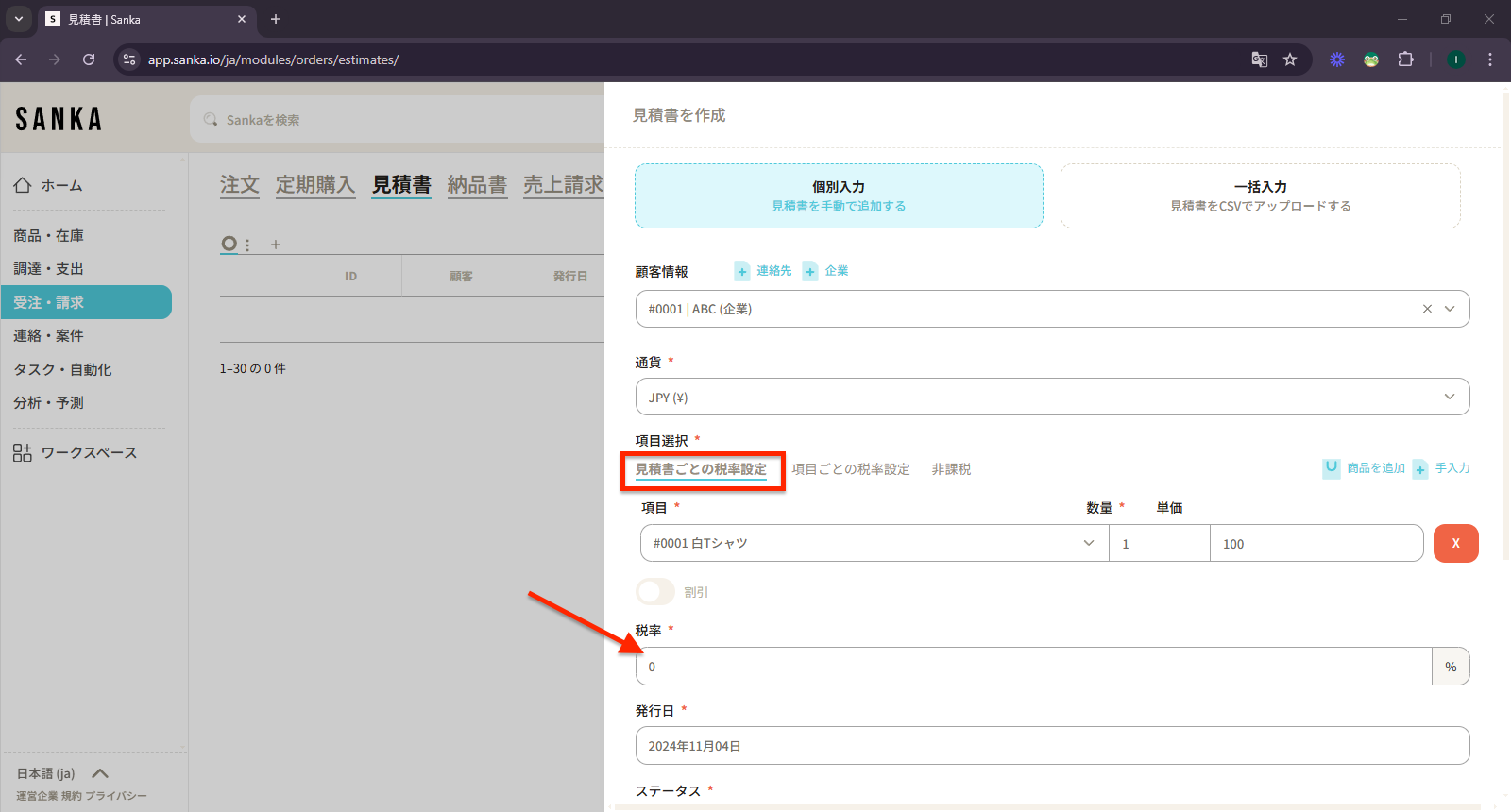Toggle the 割引 discount switch
1511x812 pixels.
(654, 592)
